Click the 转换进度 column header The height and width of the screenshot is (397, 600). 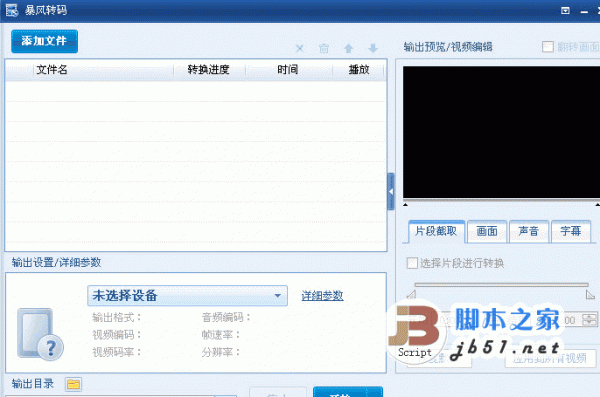tap(209, 70)
